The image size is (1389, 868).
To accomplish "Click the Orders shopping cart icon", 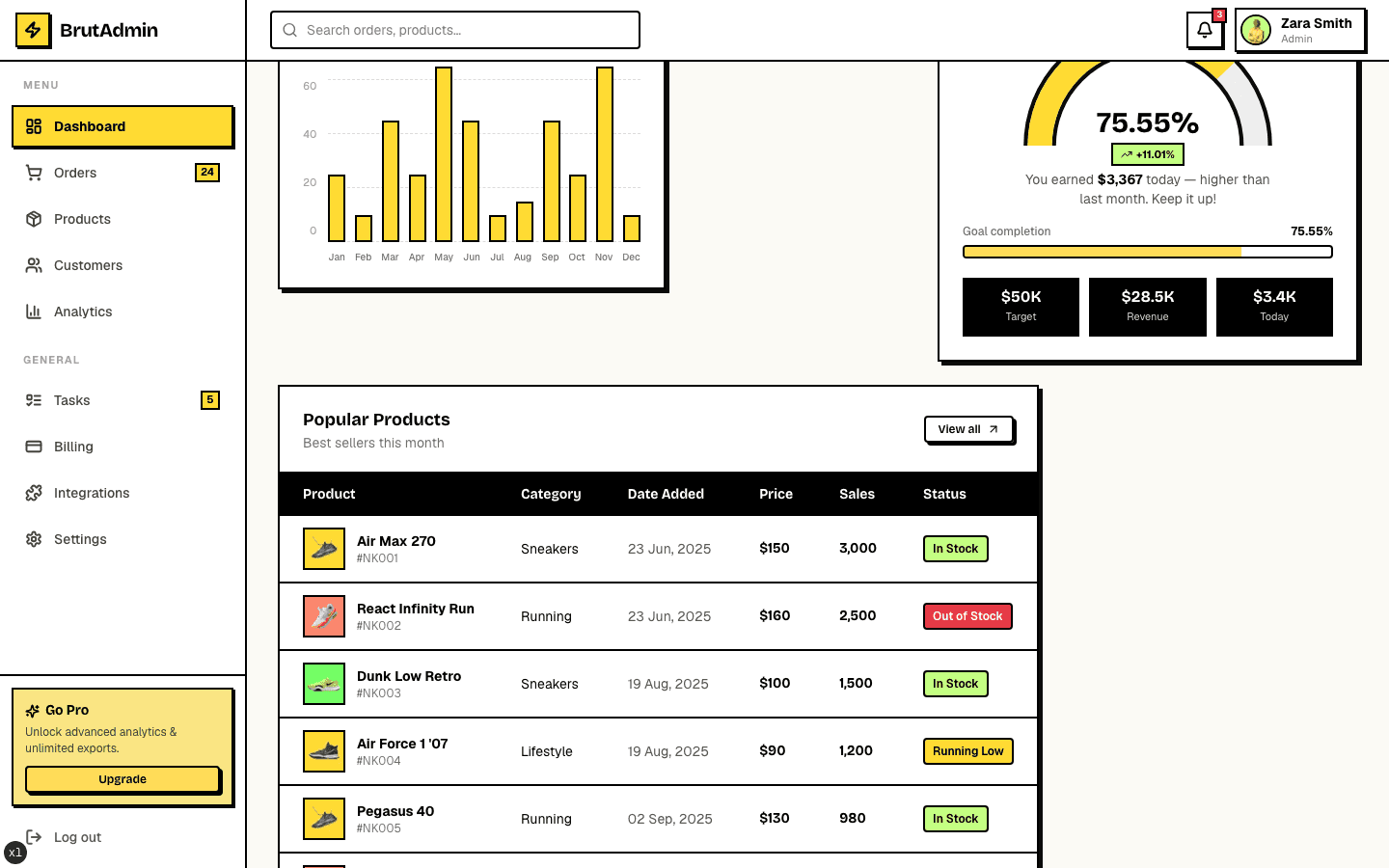I will pos(34,173).
